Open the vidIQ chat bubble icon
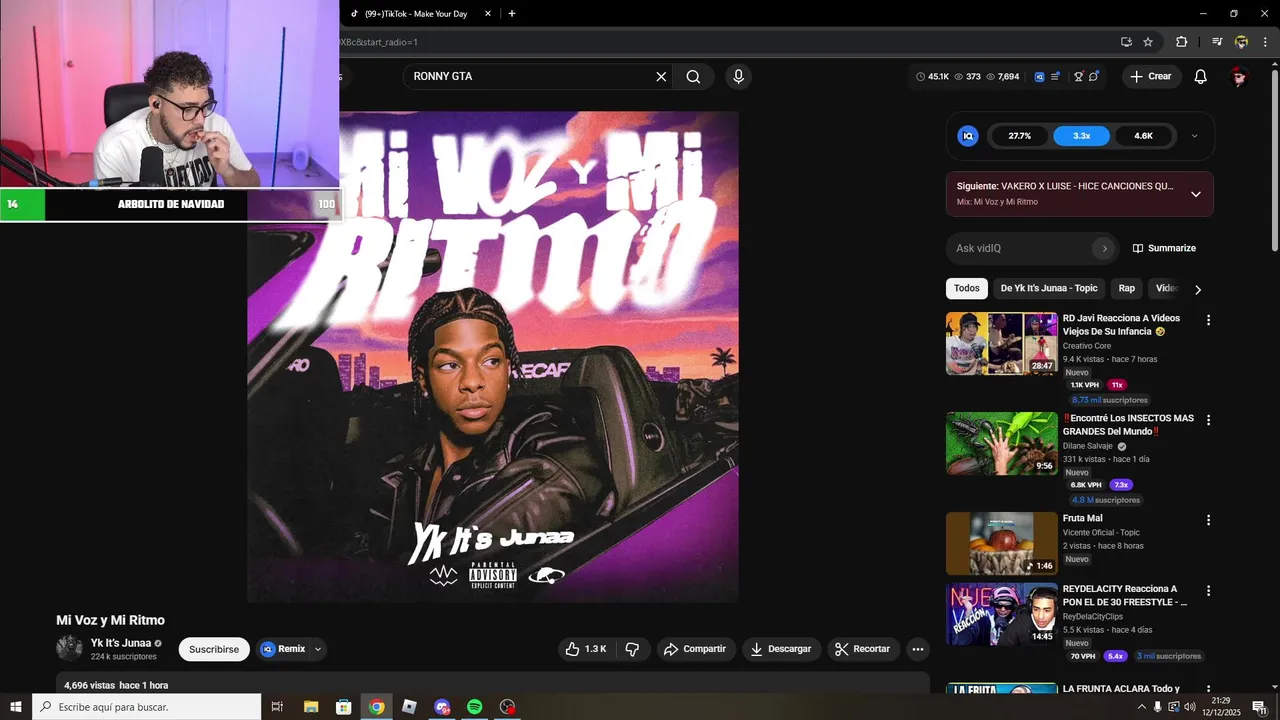 coord(1094,77)
